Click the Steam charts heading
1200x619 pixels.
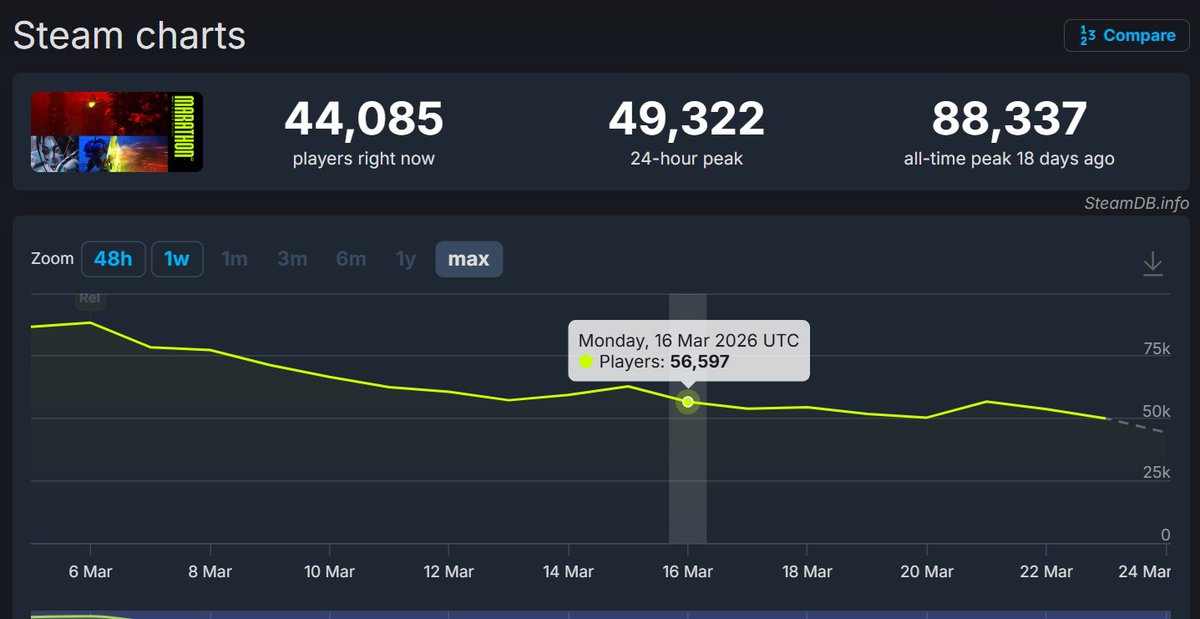(129, 36)
